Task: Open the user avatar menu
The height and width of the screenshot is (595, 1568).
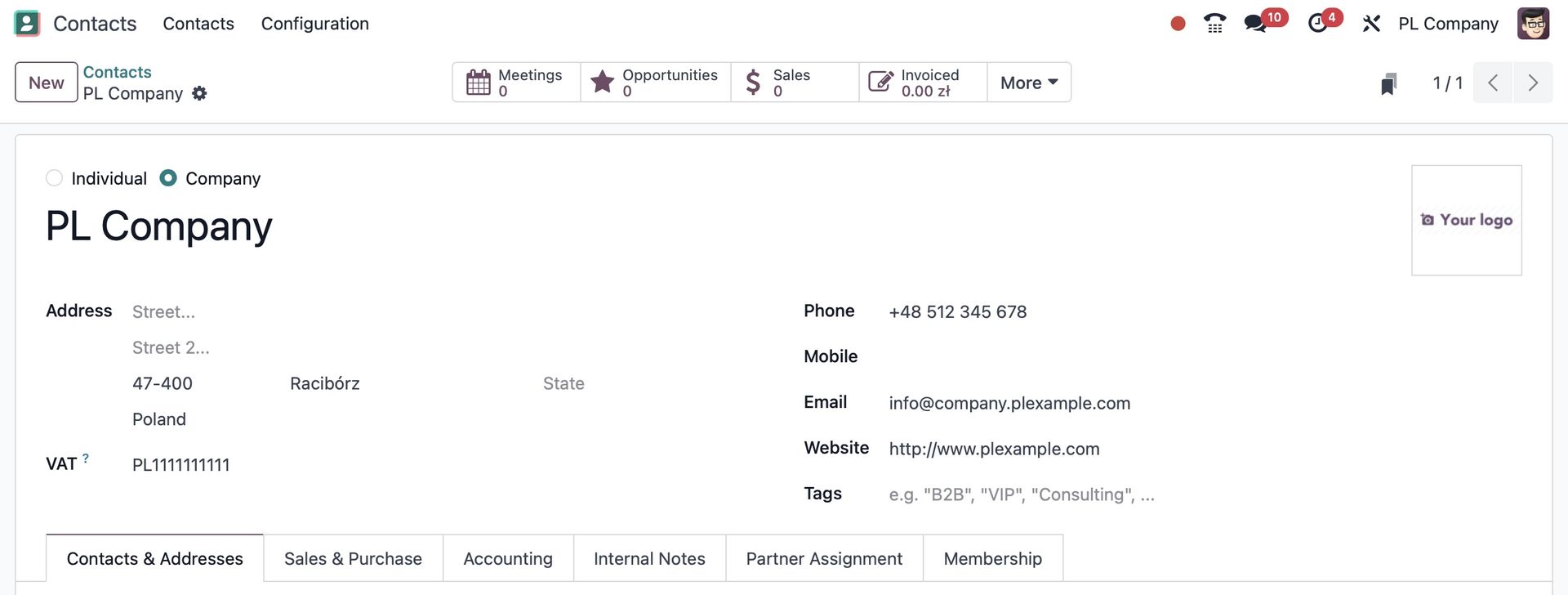Action: point(1533,24)
